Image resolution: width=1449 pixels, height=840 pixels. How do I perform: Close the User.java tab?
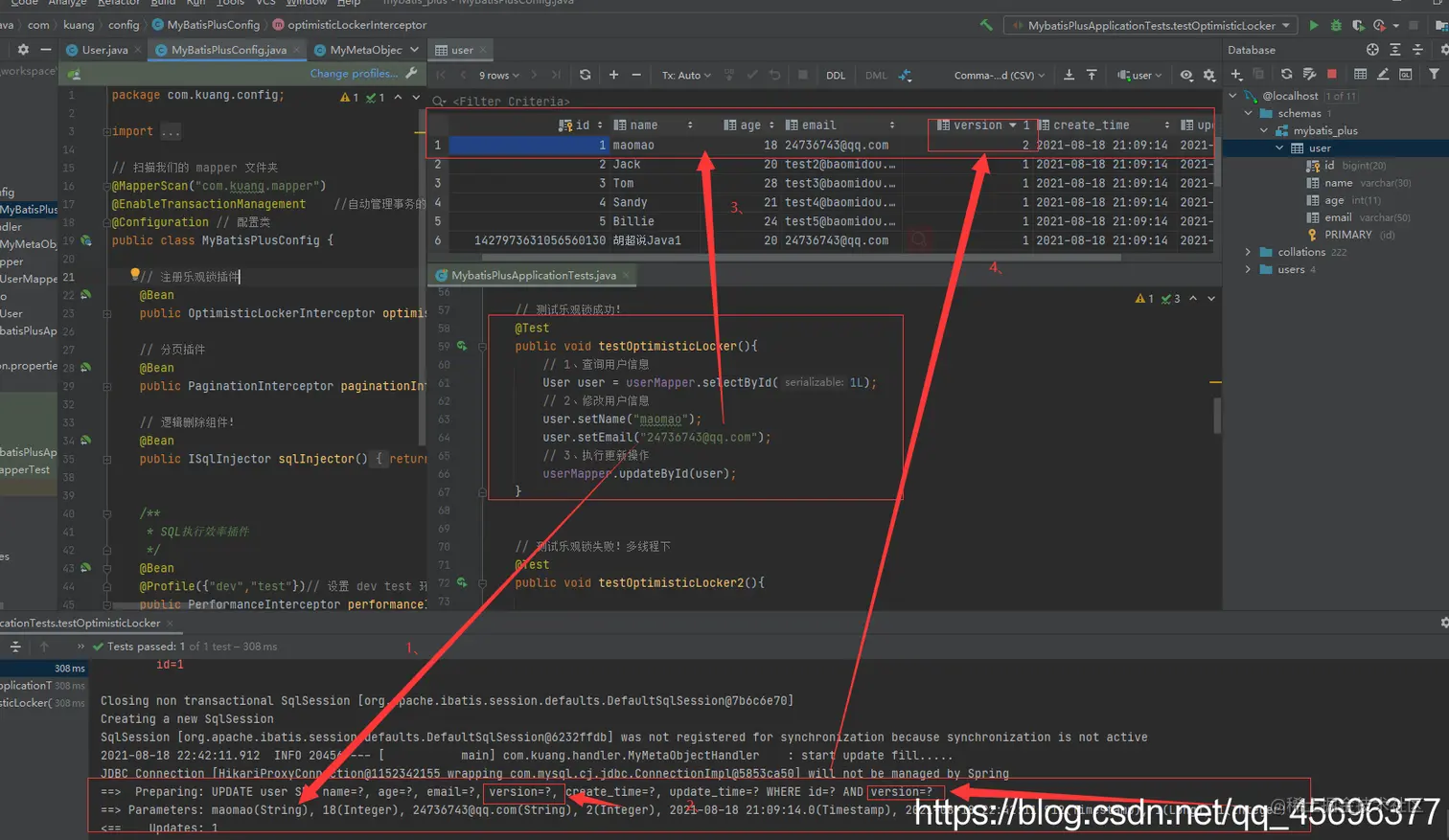pyautogui.click(x=138, y=50)
